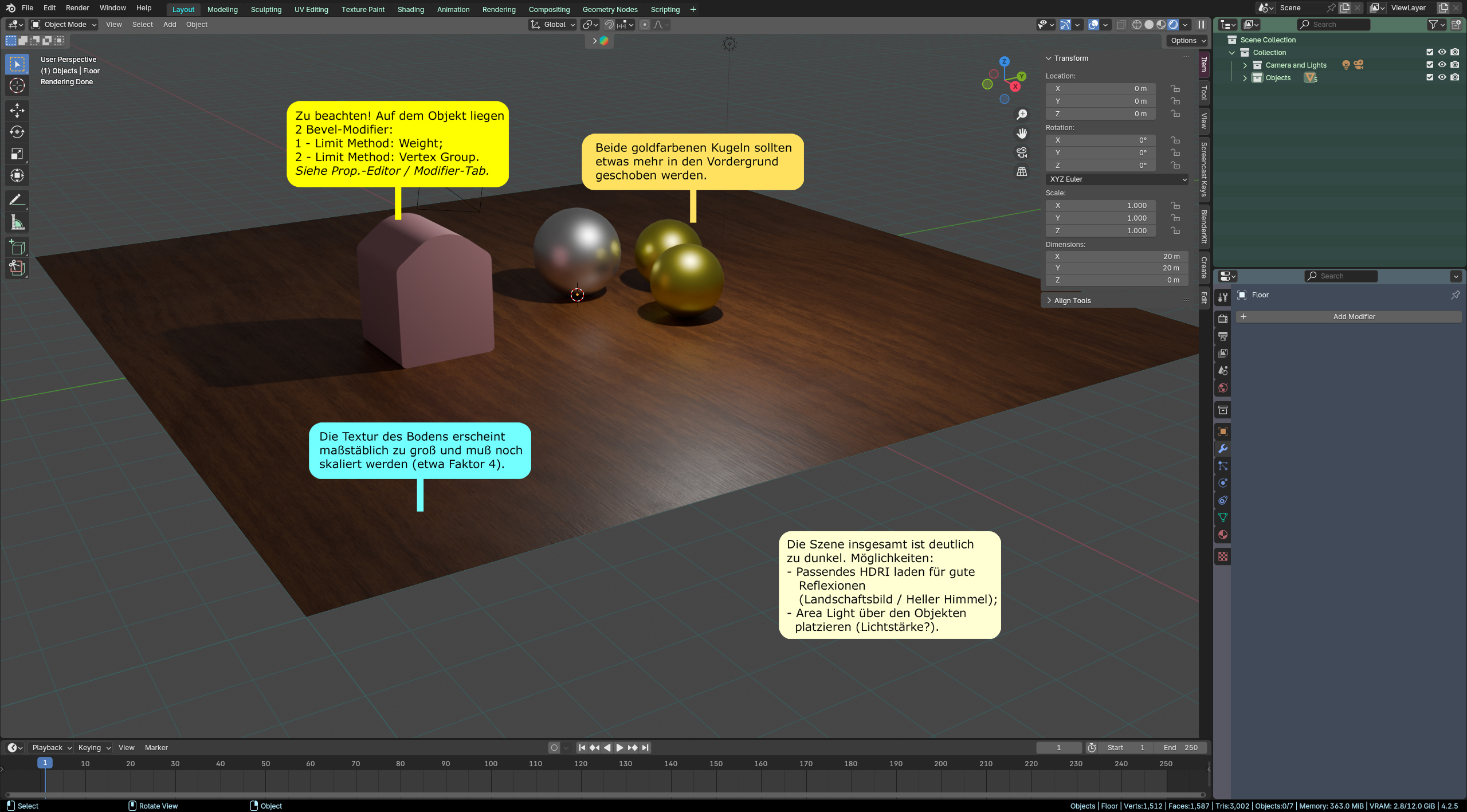Uncheck the Camera and Lights collection checkbox

1430,65
